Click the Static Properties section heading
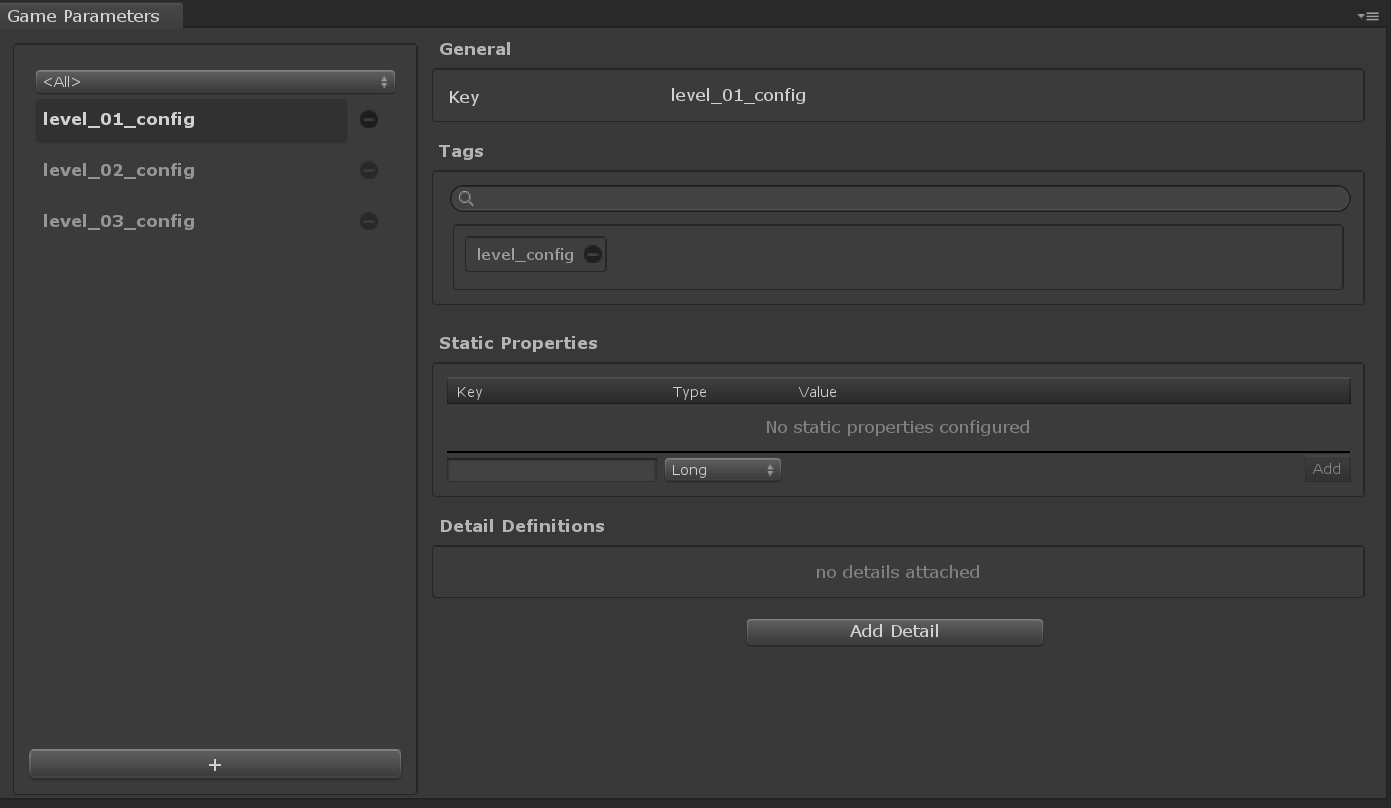This screenshot has width=1391, height=808. click(518, 343)
